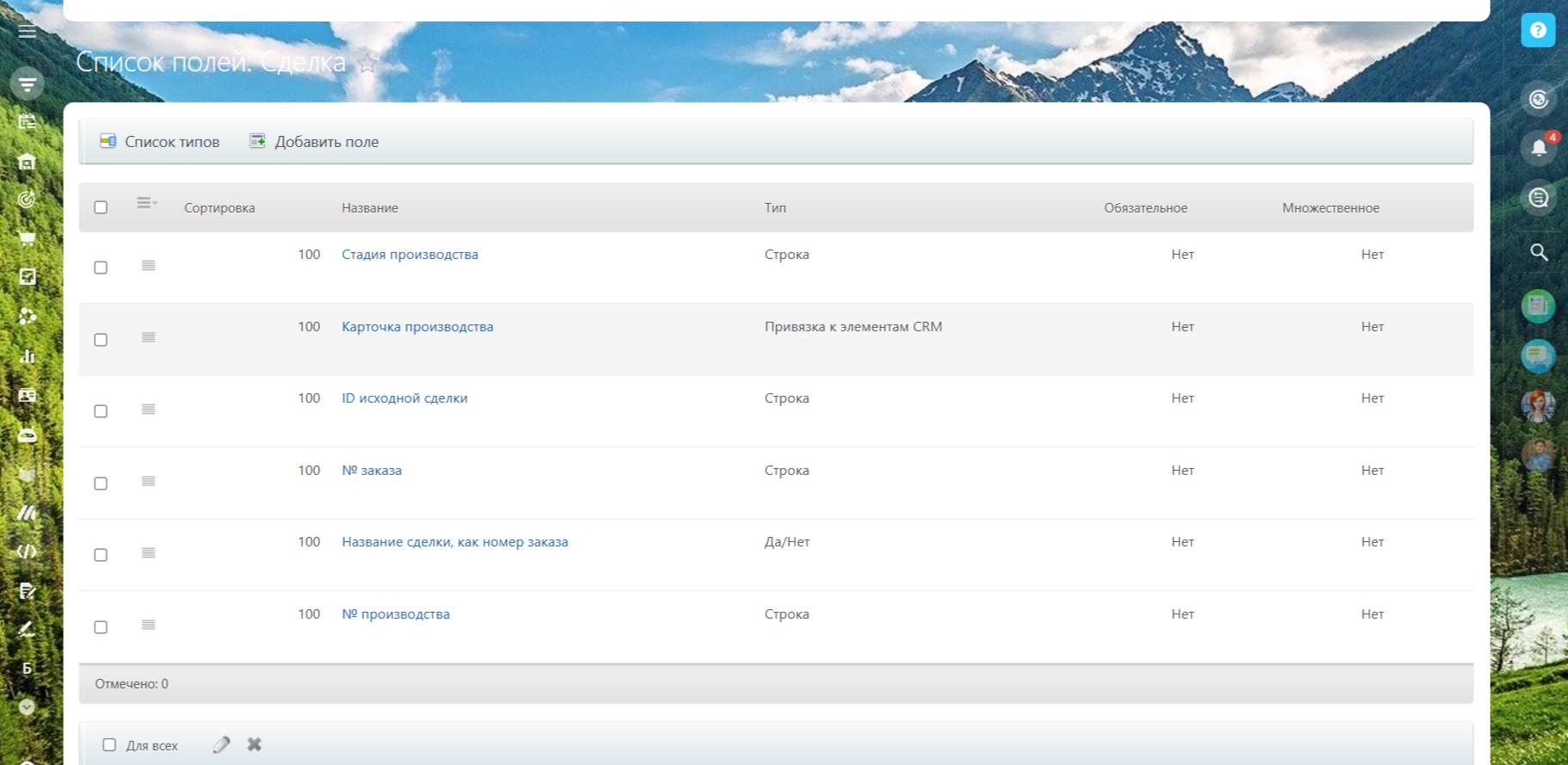
Task: Open the column settings menu in table header
Action: [147, 203]
